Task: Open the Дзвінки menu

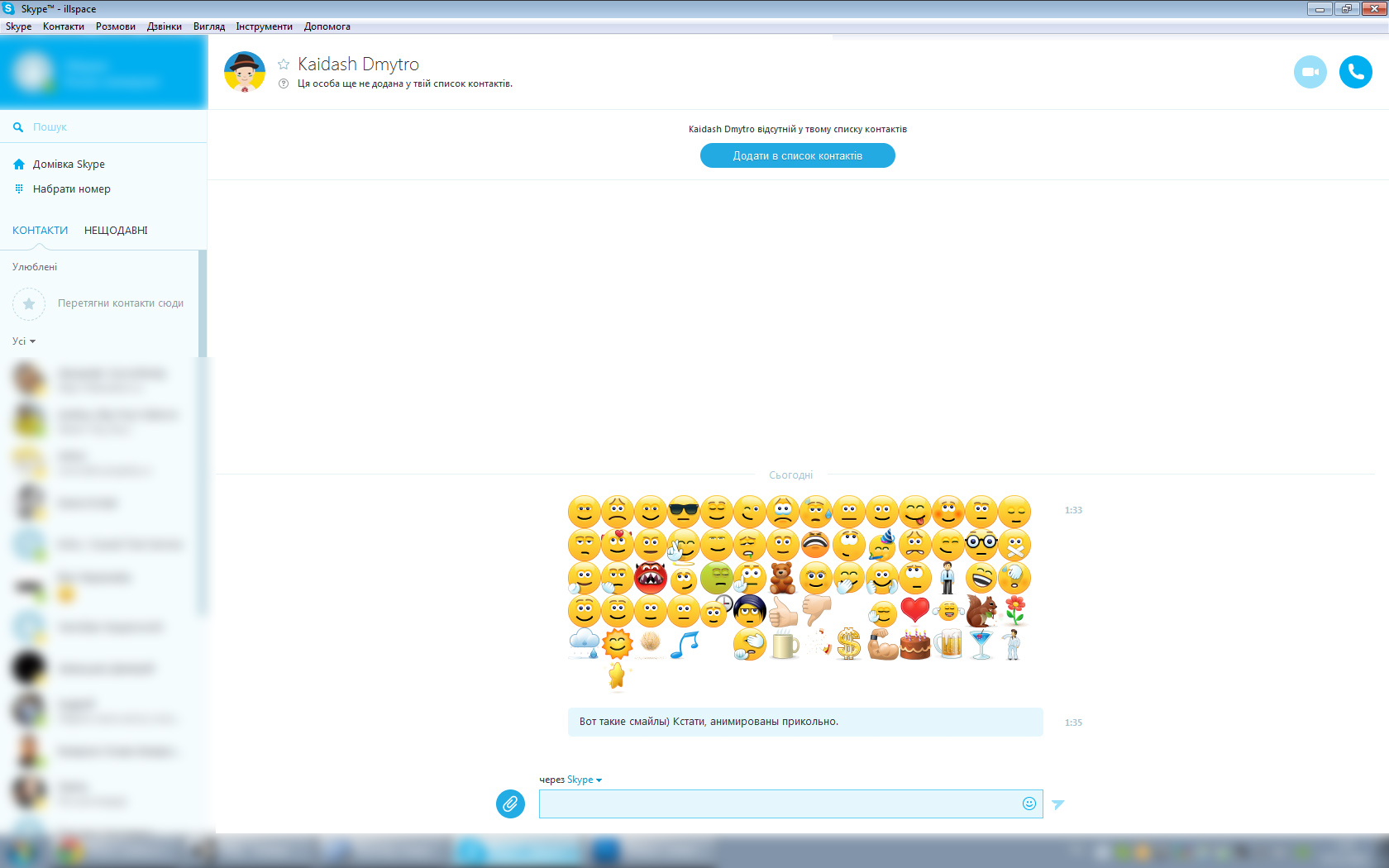Action: coord(164,26)
